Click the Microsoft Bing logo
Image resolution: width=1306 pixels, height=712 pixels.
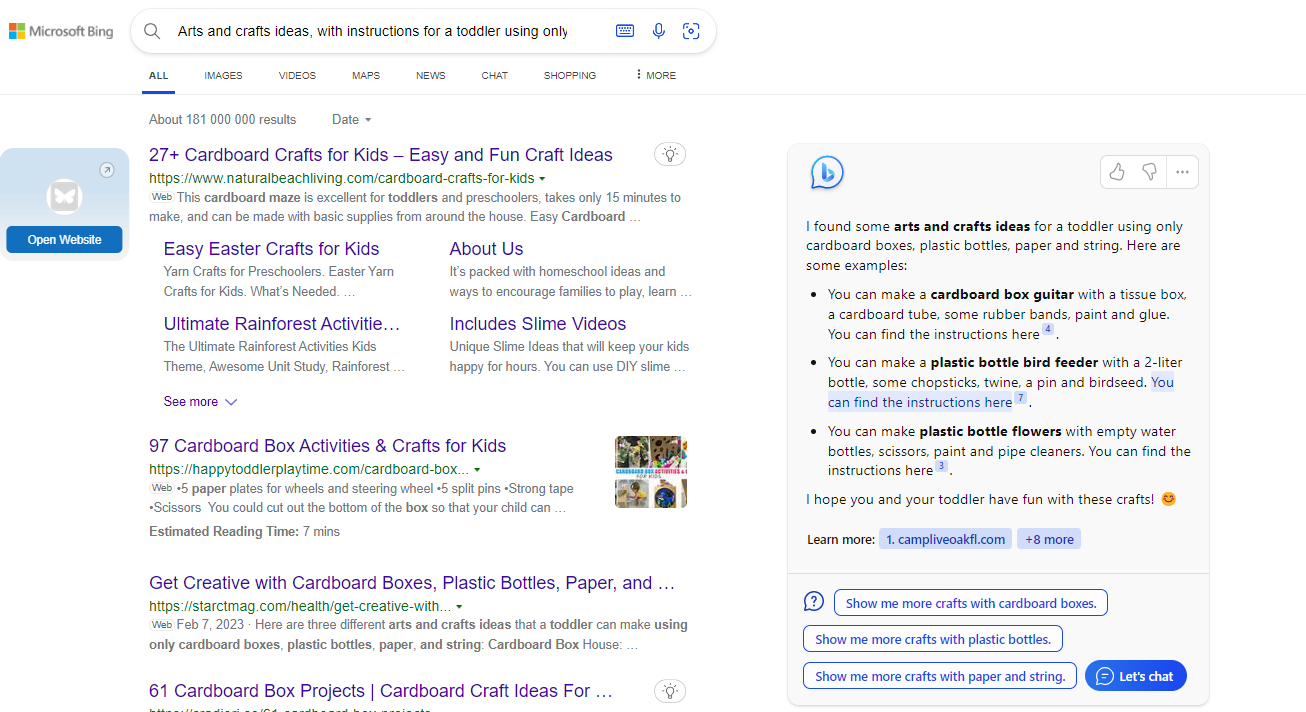tap(61, 31)
